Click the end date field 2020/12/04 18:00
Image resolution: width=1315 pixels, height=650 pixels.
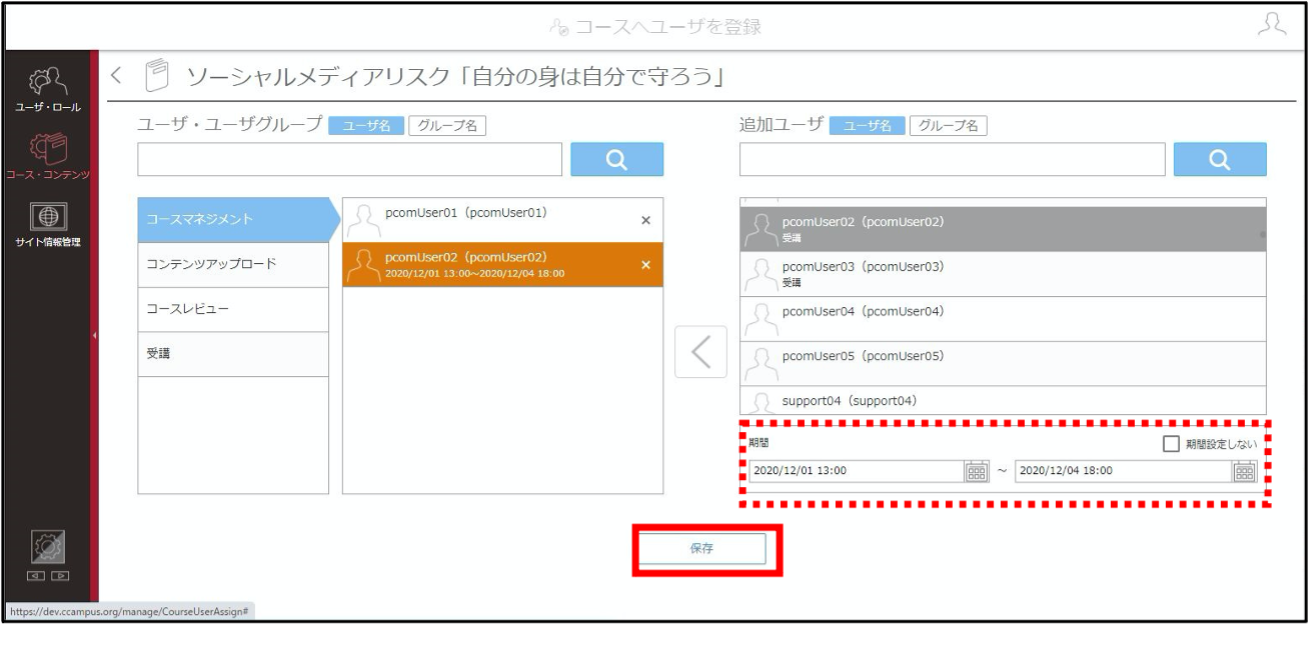pyautogui.click(x=1123, y=471)
